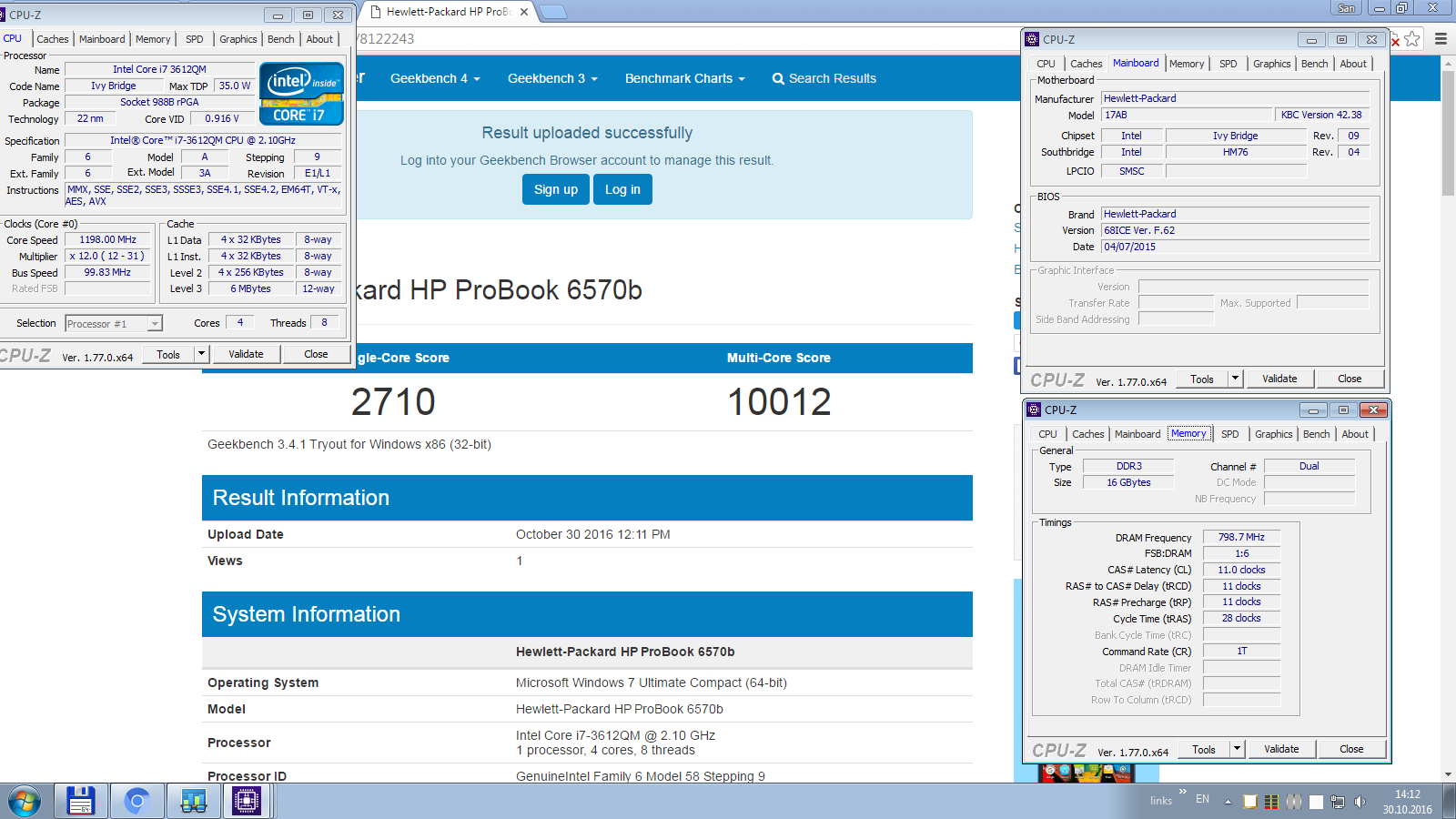
Task: Click the Max TDP value 35.0 W
Action: click(x=235, y=86)
